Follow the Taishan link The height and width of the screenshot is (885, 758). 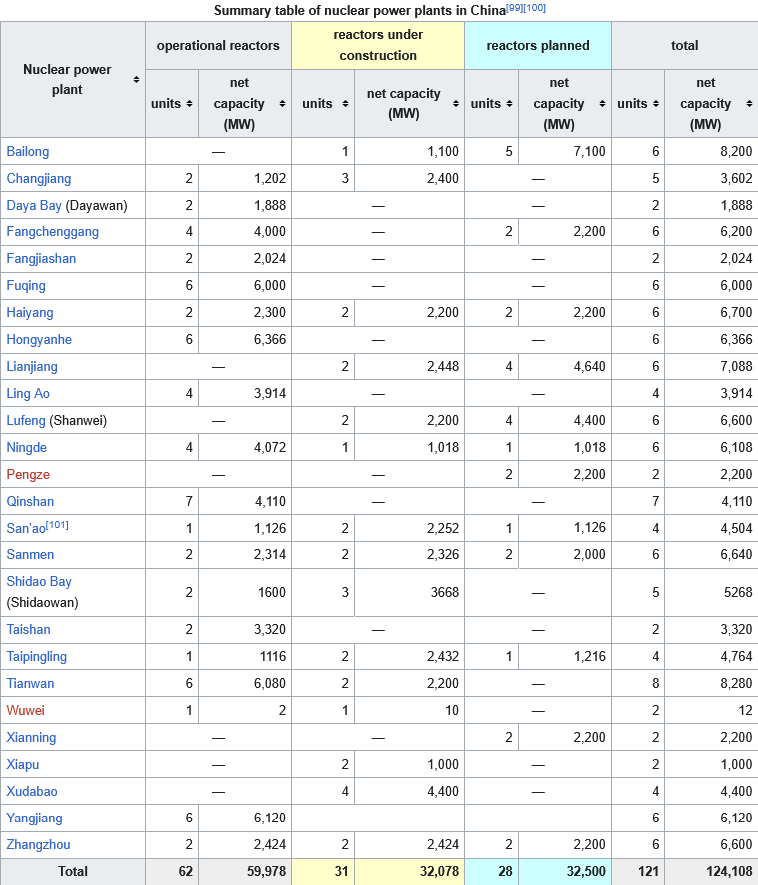pos(28,629)
